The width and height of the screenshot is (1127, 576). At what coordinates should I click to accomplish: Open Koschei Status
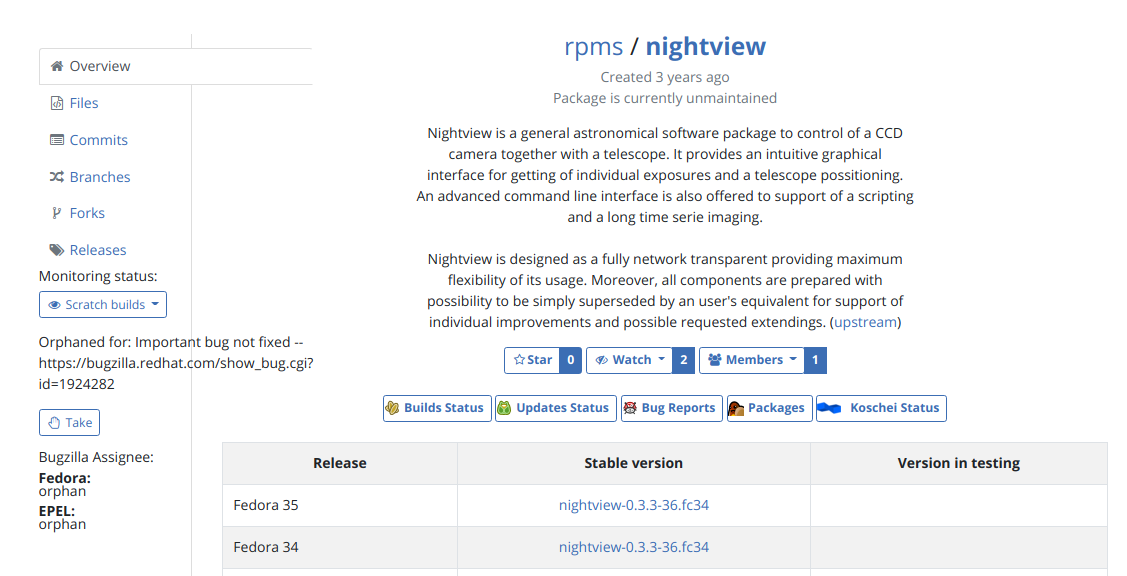pyautogui.click(x=881, y=408)
